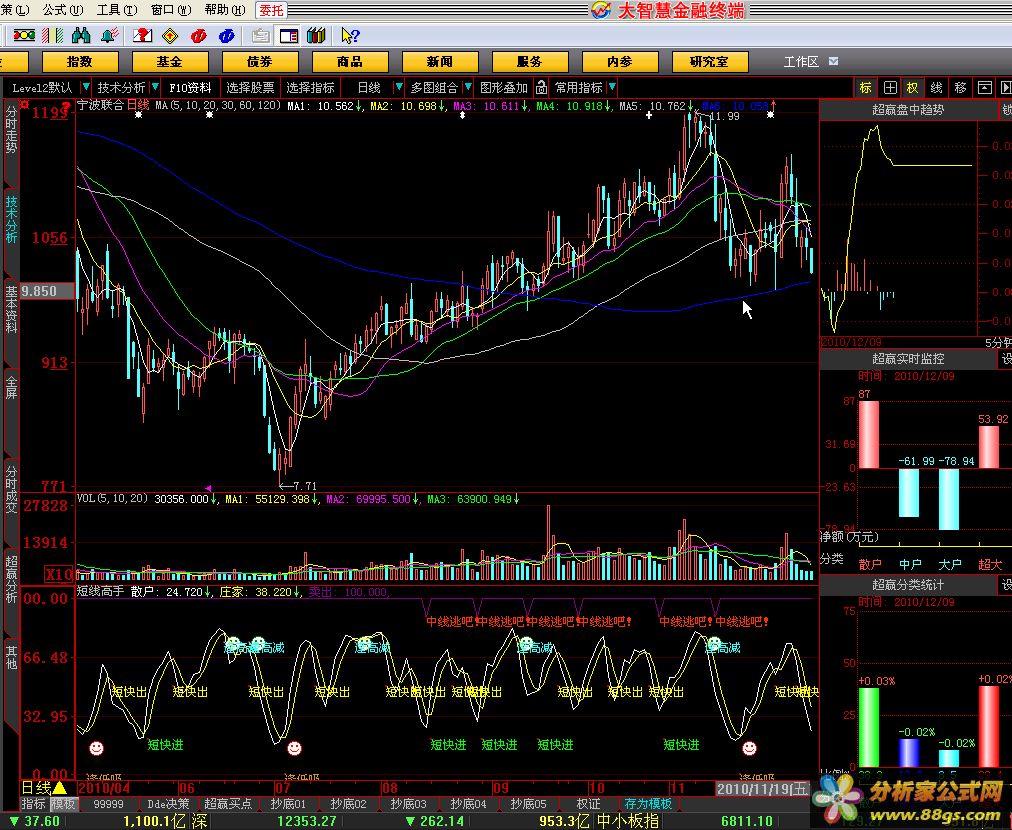Switch bottom bar to 指标 mode
This screenshot has height=830, width=1012.
point(34,804)
